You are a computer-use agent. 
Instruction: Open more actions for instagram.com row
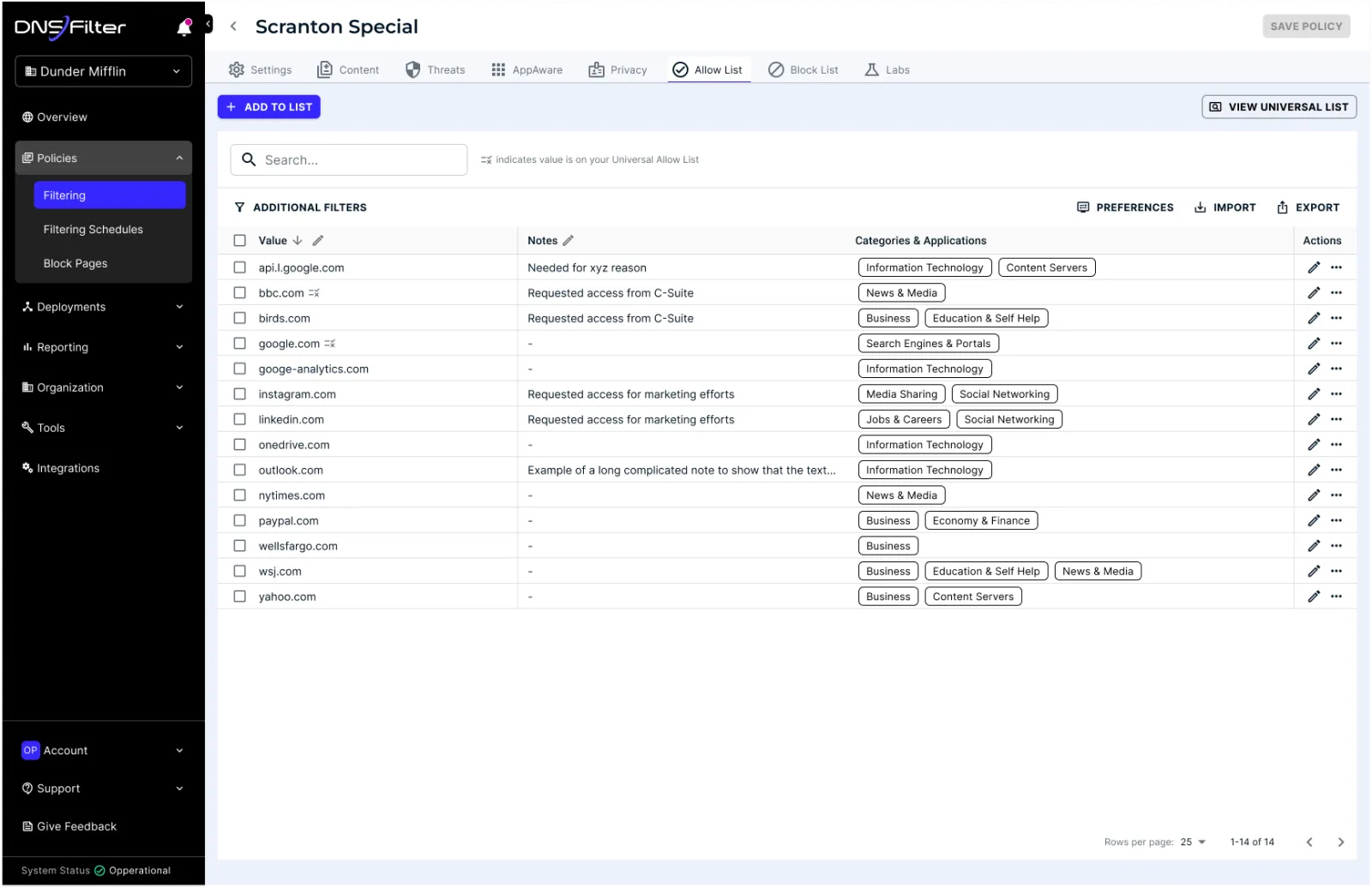(x=1336, y=394)
